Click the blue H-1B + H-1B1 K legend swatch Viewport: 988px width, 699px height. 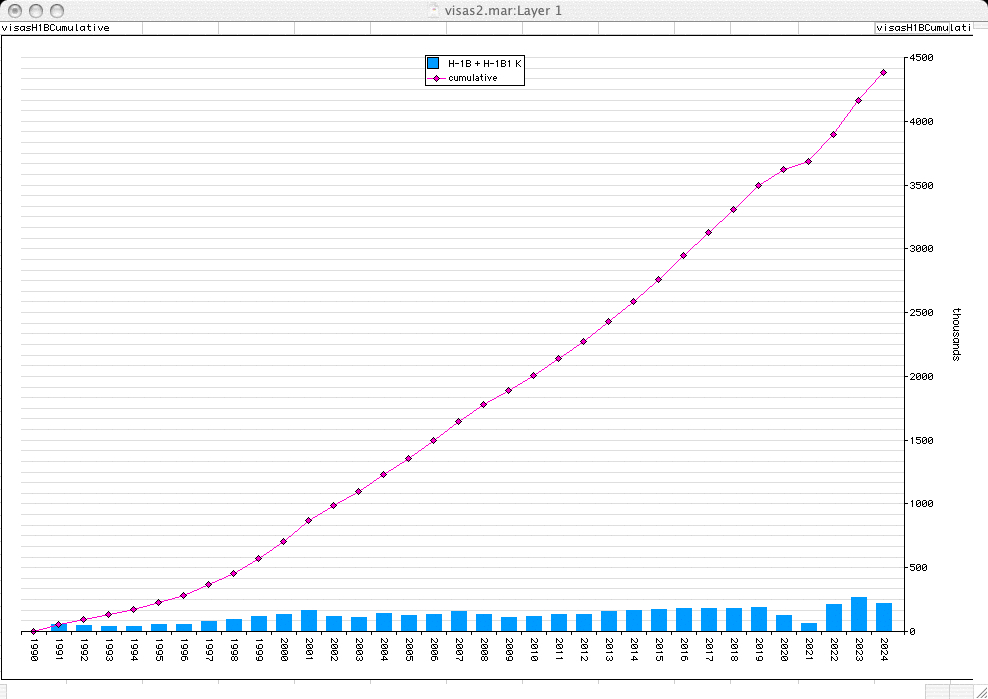pos(433,63)
